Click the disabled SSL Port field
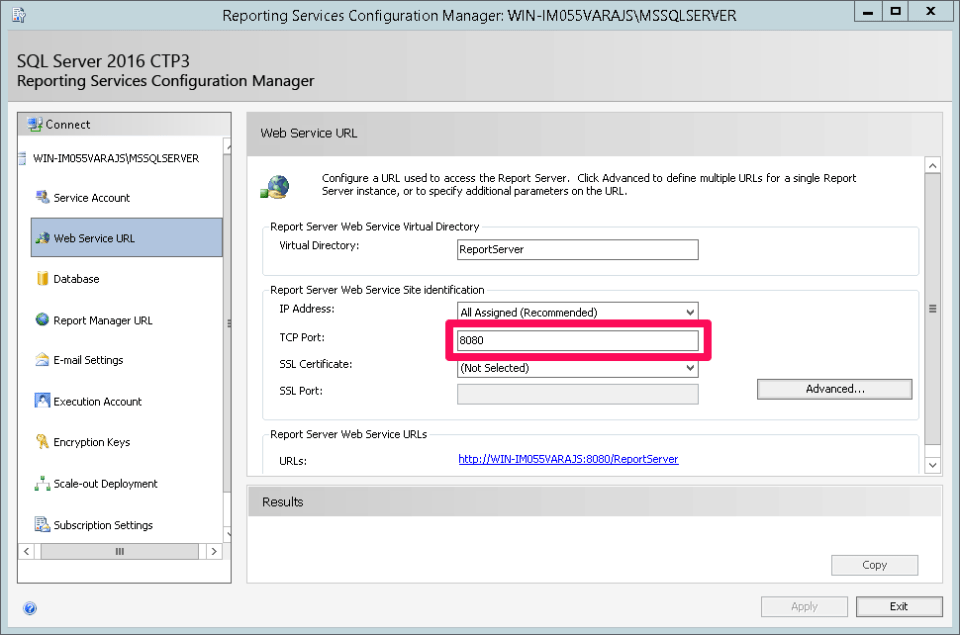This screenshot has height=635, width=960. [x=577, y=394]
